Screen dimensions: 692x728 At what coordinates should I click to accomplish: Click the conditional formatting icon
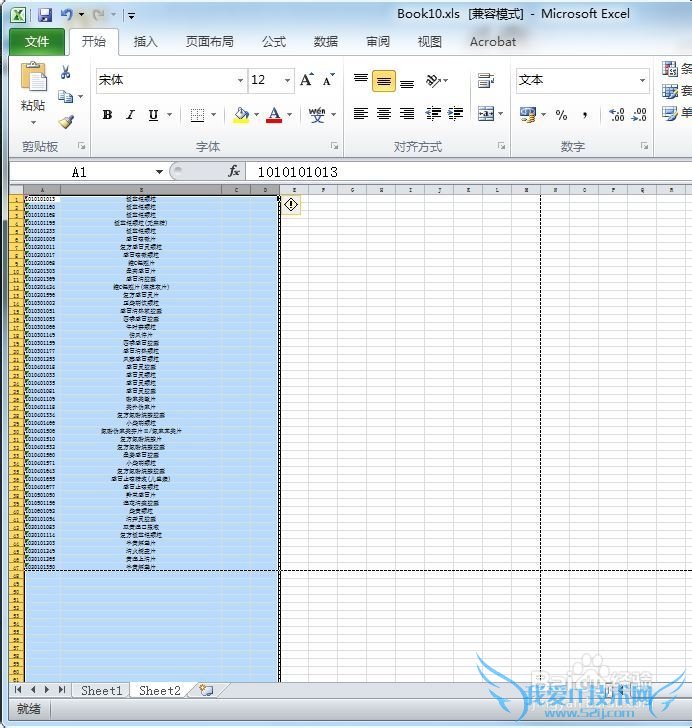point(670,69)
